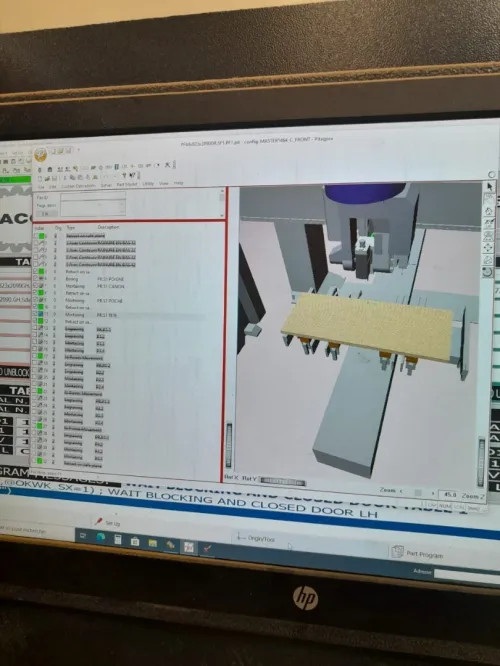
Task: Open the Custom Operations menu
Action: tap(78, 186)
